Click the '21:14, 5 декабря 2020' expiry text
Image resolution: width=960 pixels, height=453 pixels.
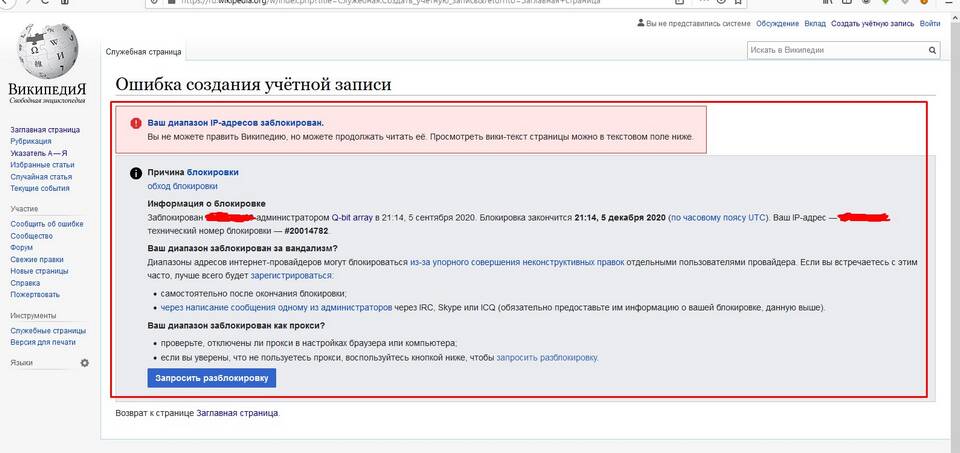(x=620, y=218)
